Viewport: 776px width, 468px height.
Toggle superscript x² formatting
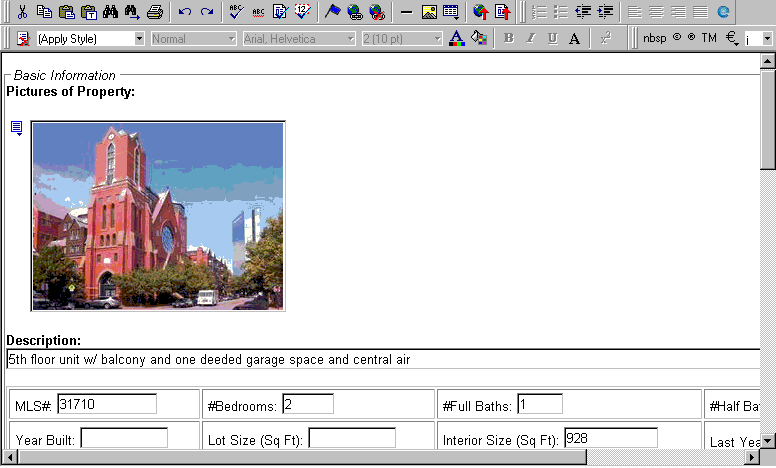(606, 38)
